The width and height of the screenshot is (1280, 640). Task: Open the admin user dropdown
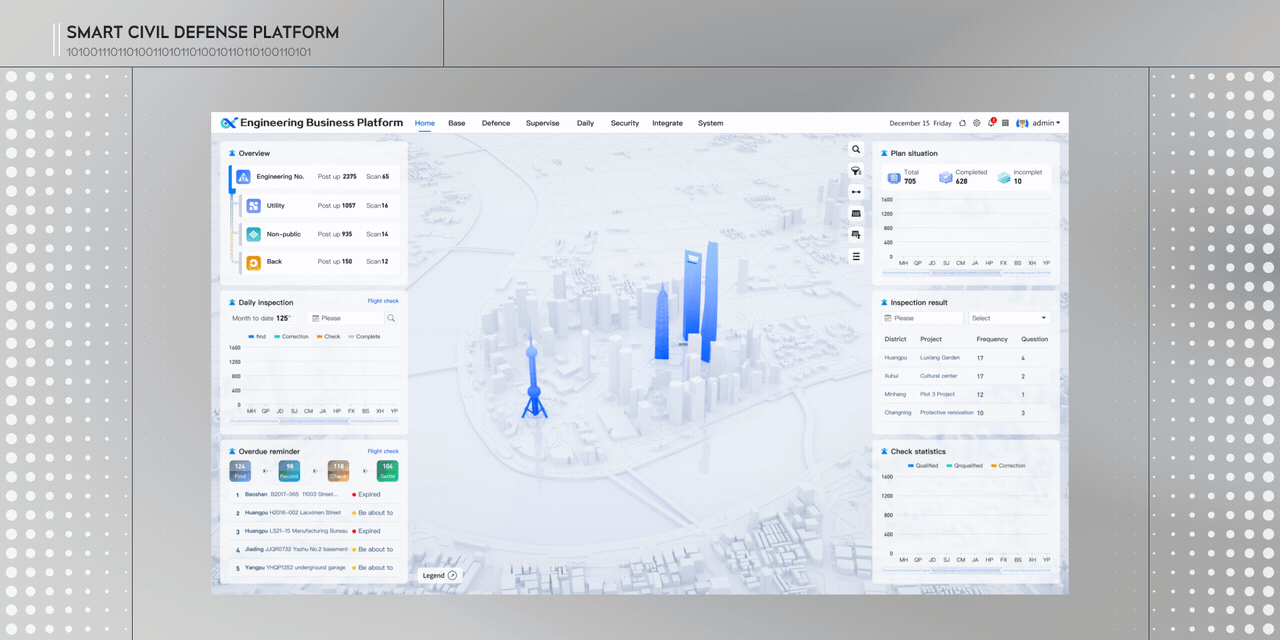pos(1046,123)
